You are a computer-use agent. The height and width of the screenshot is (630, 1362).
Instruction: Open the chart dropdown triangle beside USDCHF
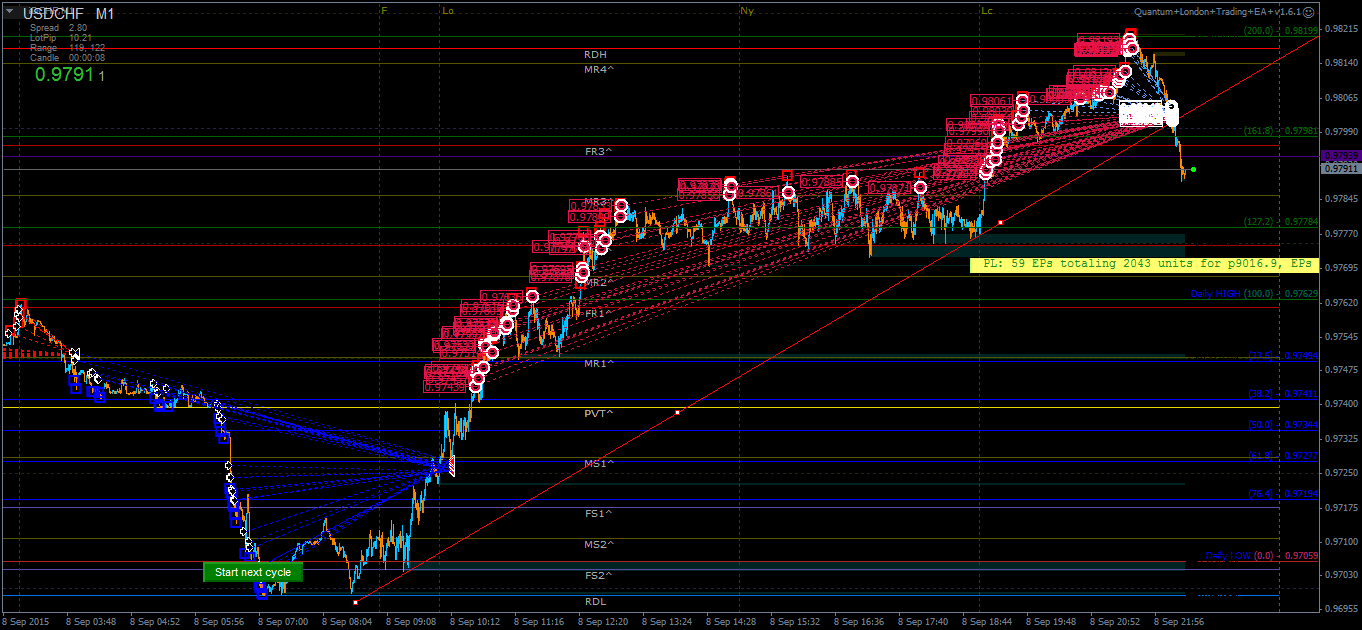click(x=10, y=12)
